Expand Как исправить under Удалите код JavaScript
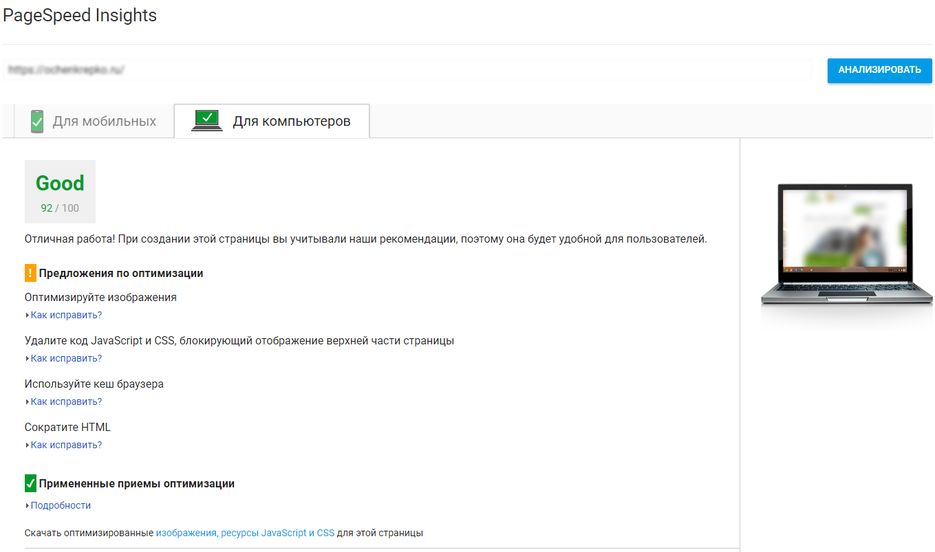Image resolution: width=935 pixels, height=552 pixels. pos(66,358)
